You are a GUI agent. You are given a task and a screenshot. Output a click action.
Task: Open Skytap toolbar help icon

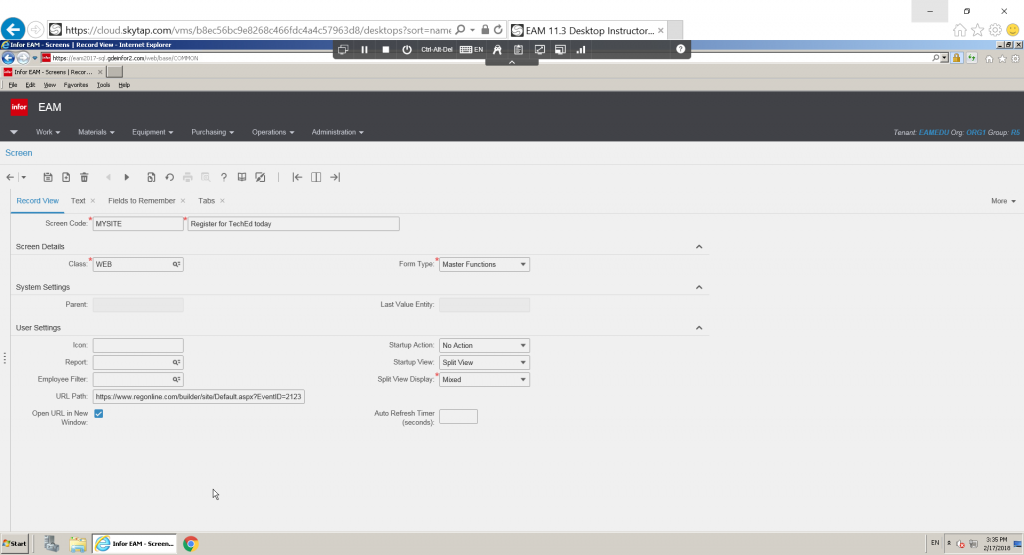coord(680,49)
